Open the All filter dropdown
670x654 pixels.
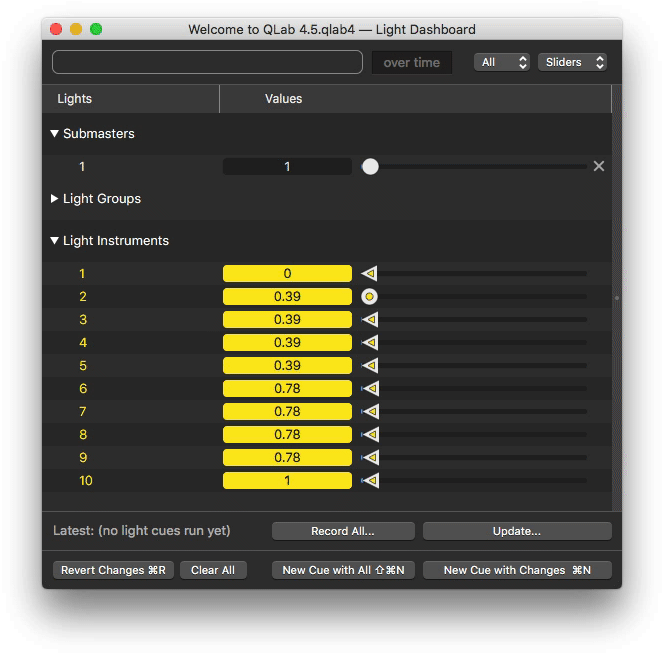(502, 62)
